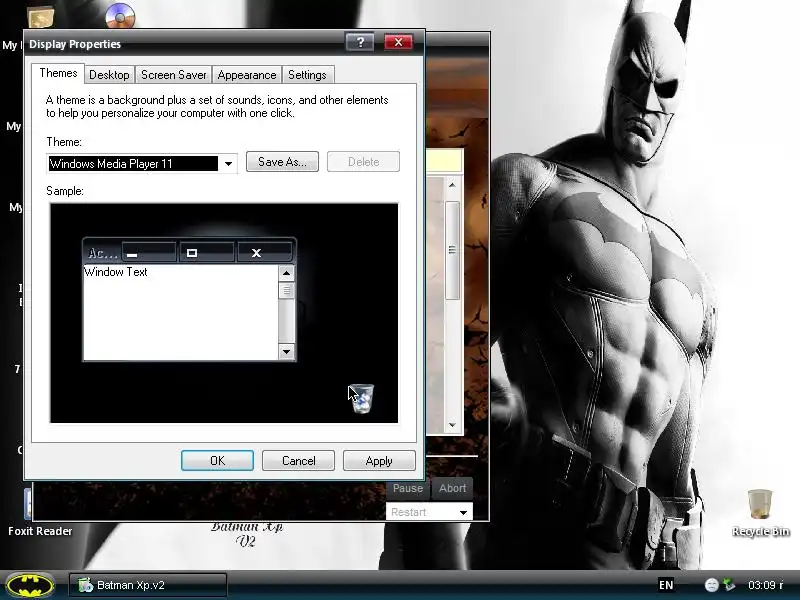Close the Display Properties dialog
Image resolution: width=800 pixels, height=600 pixels.
point(398,42)
